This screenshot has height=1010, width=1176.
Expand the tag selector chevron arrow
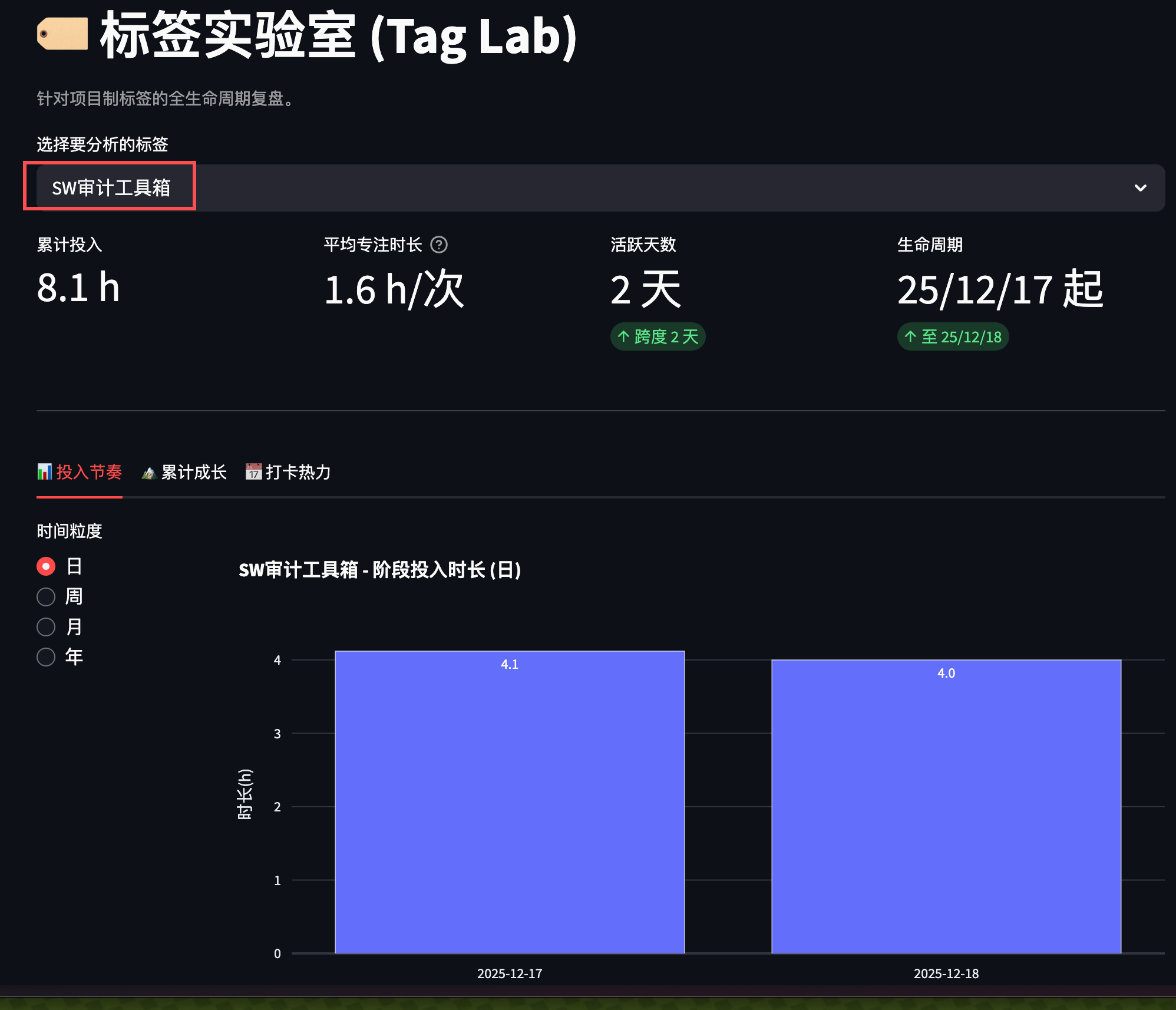[x=1140, y=188]
